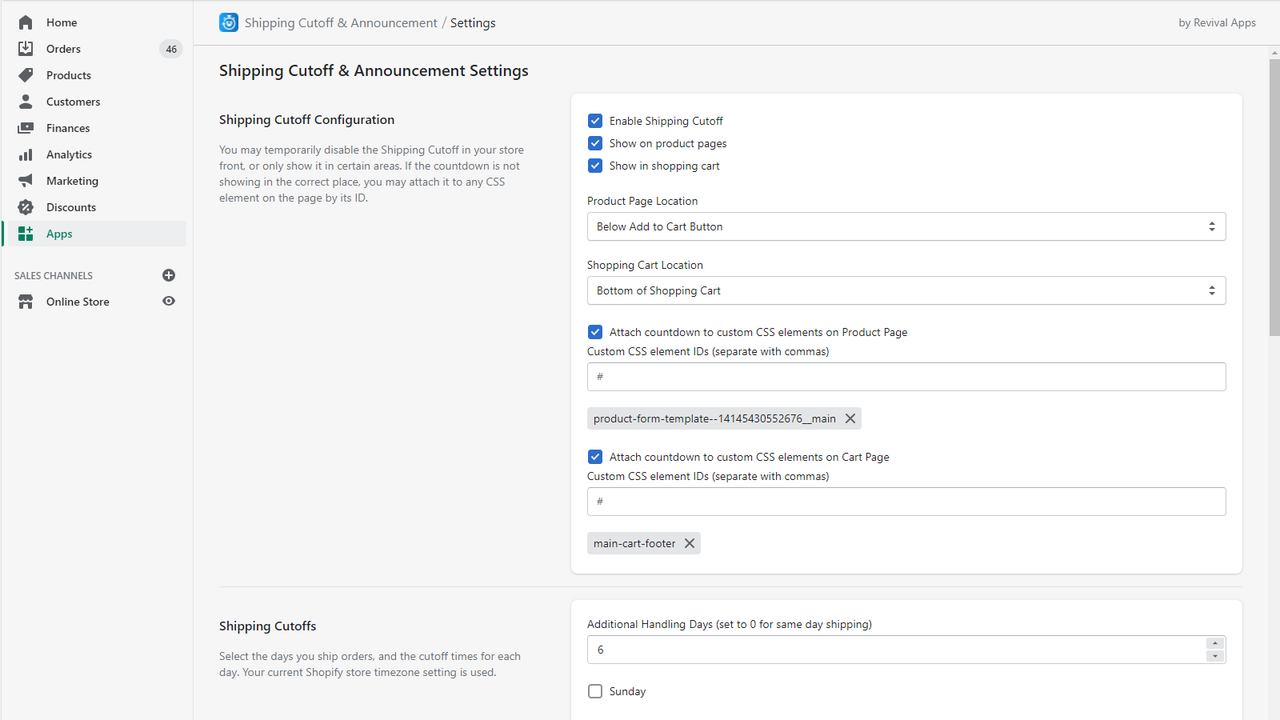This screenshot has width=1280, height=720.
Task: Enable the Sunday shipping checkbox
Action: tap(595, 691)
